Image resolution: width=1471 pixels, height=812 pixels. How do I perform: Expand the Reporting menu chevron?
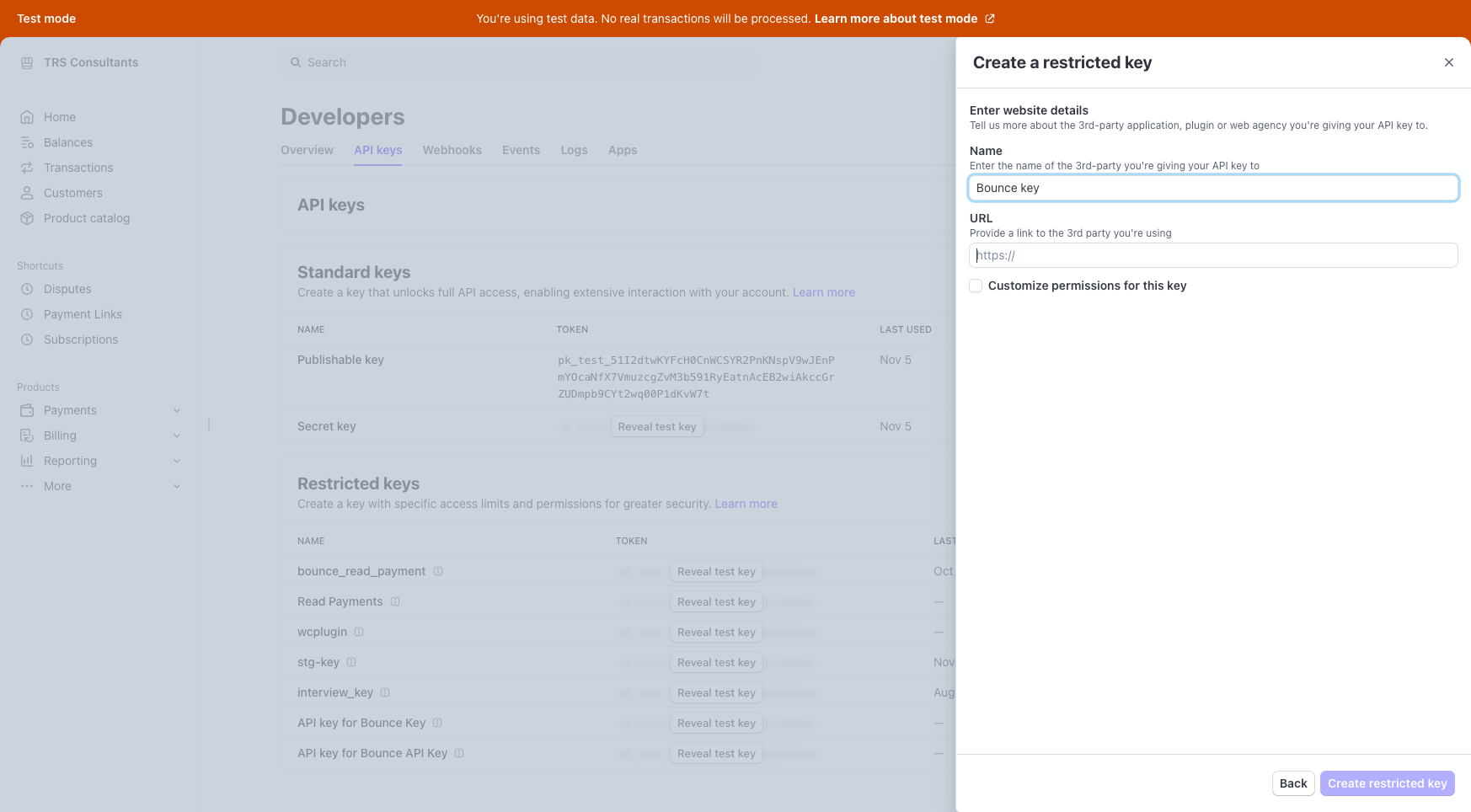pos(177,461)
